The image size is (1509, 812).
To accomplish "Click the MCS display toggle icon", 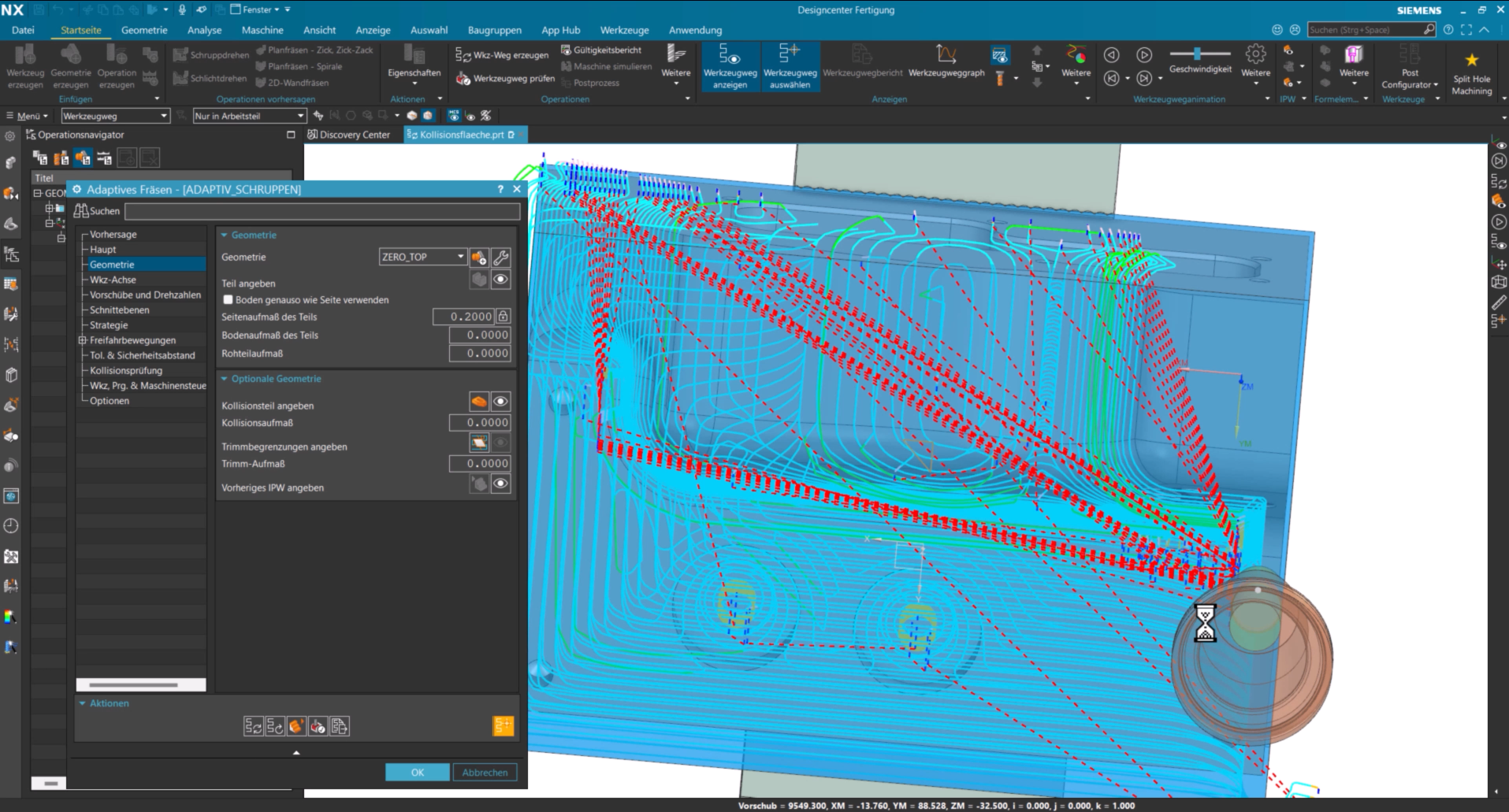I will point(454,115).
